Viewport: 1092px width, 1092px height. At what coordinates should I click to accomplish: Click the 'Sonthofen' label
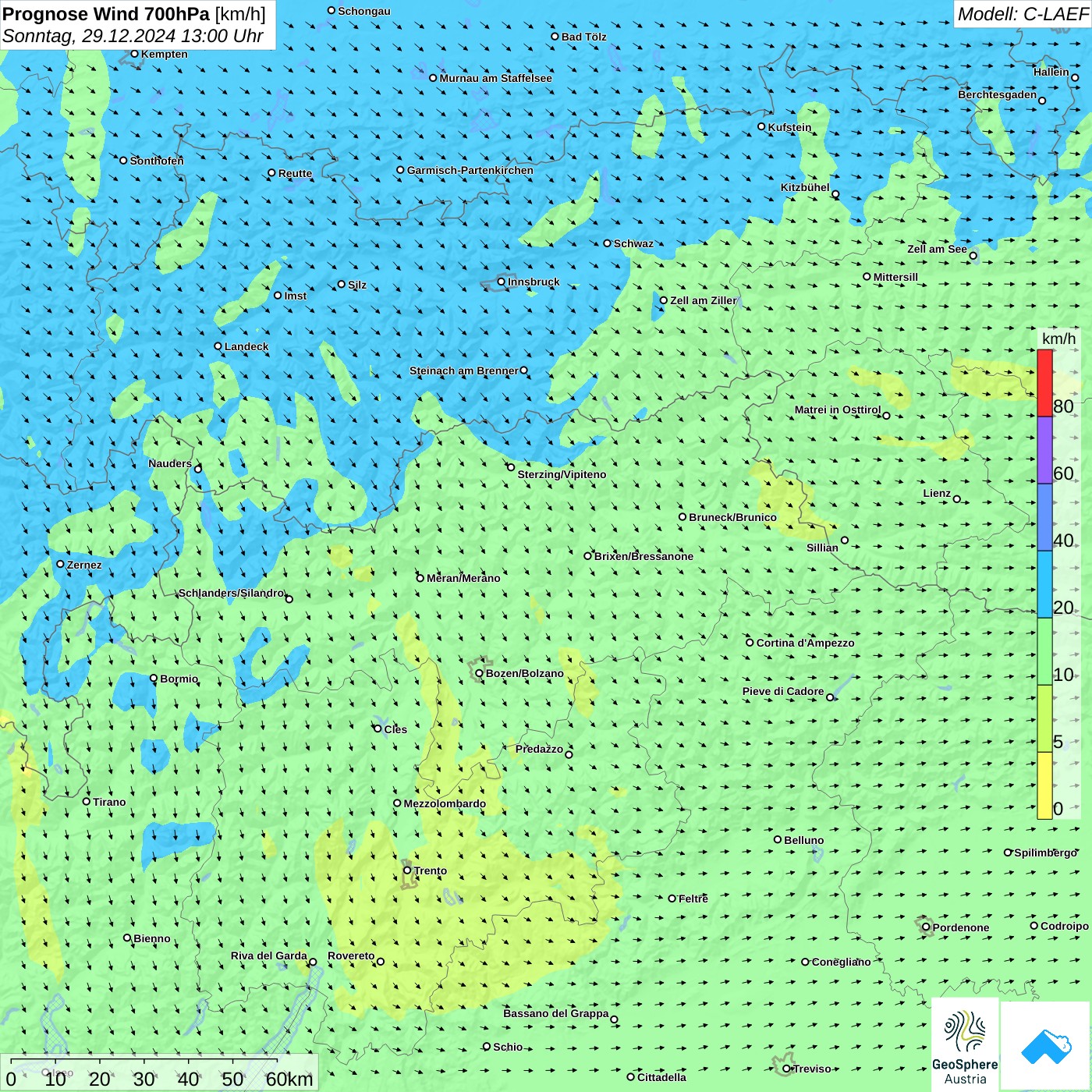tap(158, 161)
